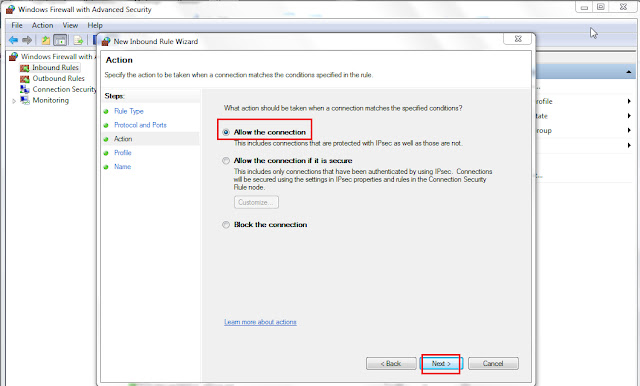Screen dimensions: 640x386
Task: Select Allow the connection radio button
Action: click(x=226, y=132)
